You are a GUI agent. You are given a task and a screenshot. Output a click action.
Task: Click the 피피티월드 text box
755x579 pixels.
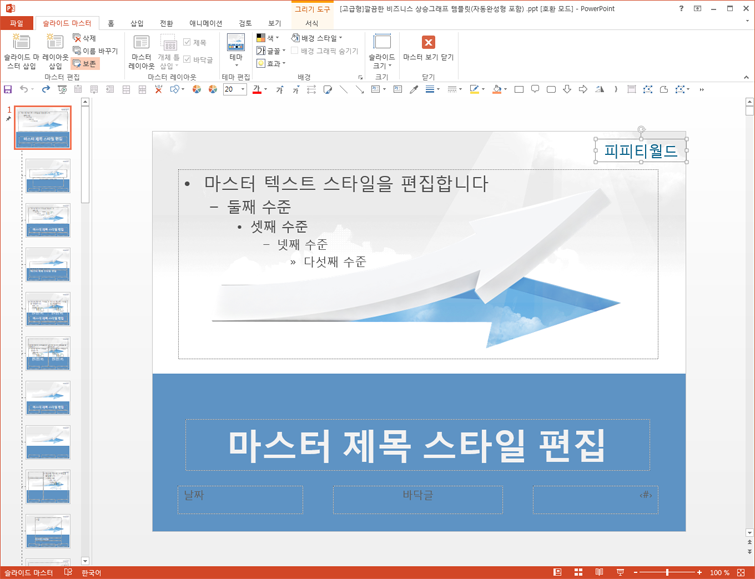641,151
